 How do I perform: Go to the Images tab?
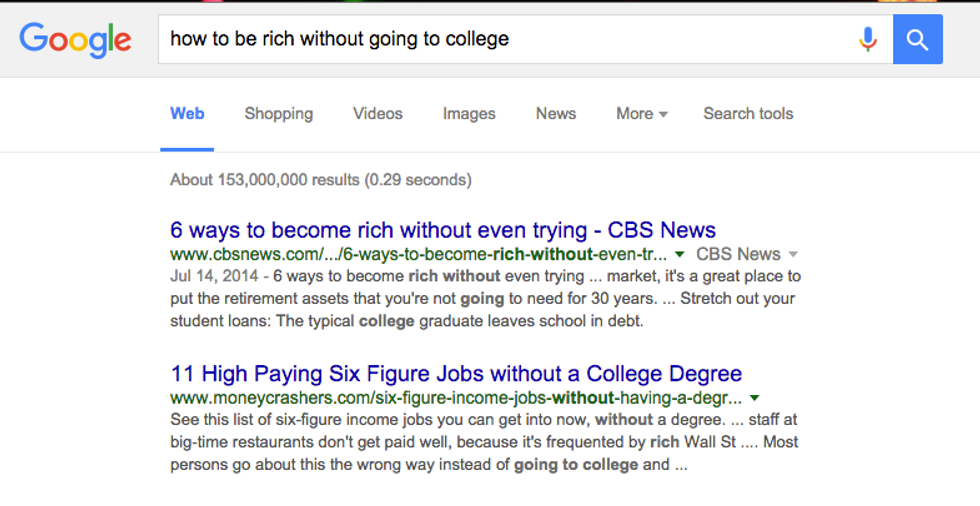point(469,114)
